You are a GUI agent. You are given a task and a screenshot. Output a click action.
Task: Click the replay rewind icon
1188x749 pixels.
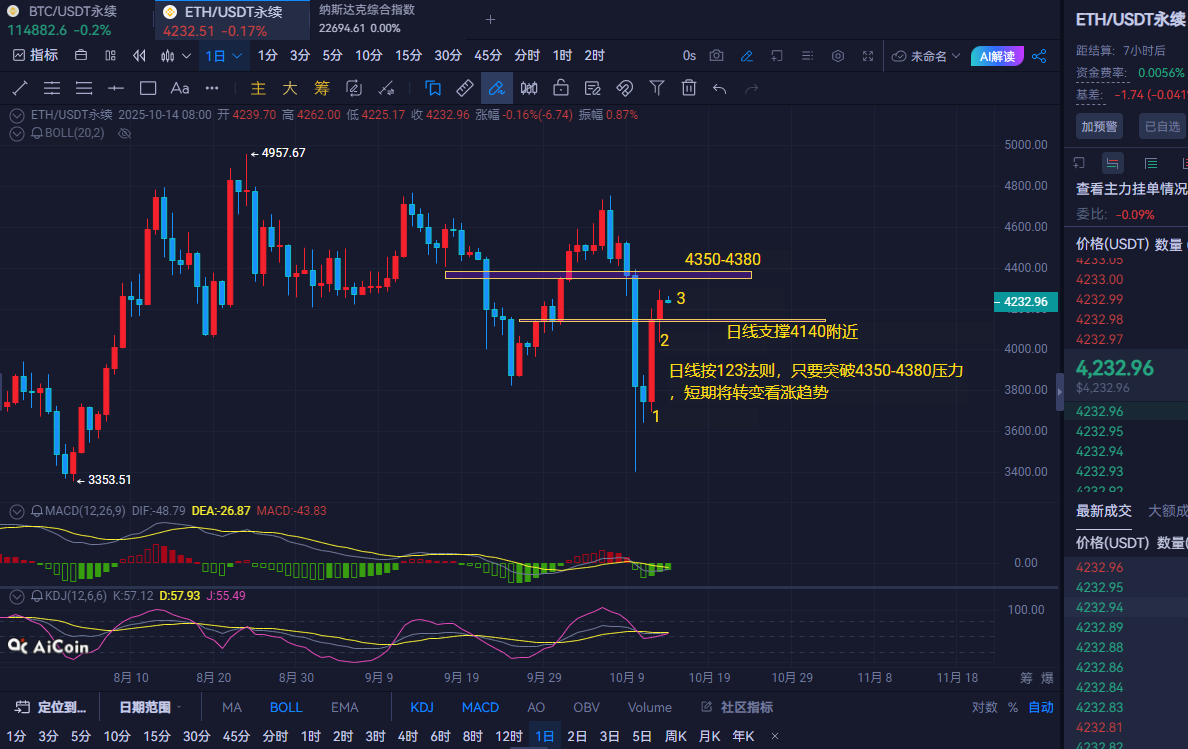[139, 55]
